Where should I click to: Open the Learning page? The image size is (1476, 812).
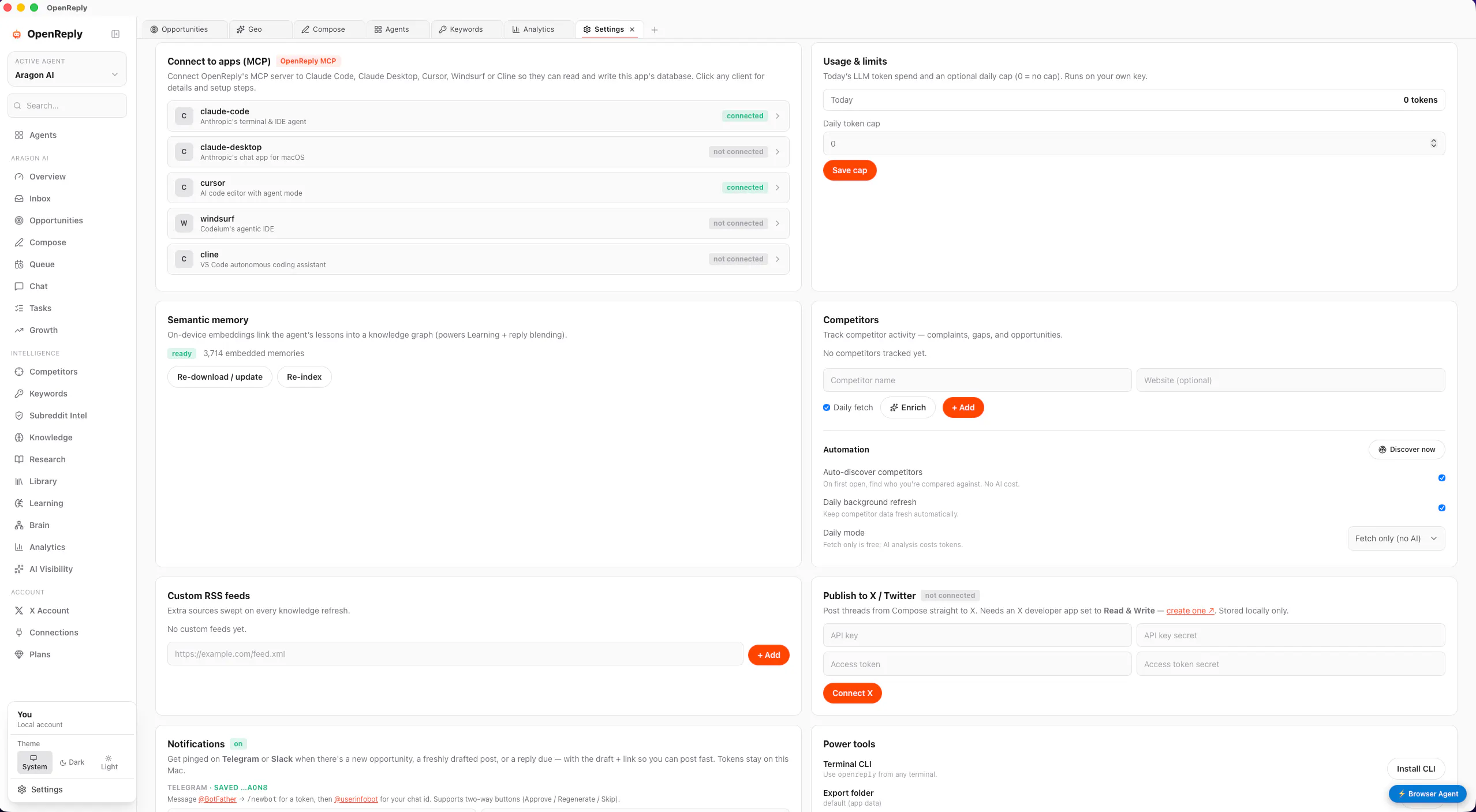46,503
